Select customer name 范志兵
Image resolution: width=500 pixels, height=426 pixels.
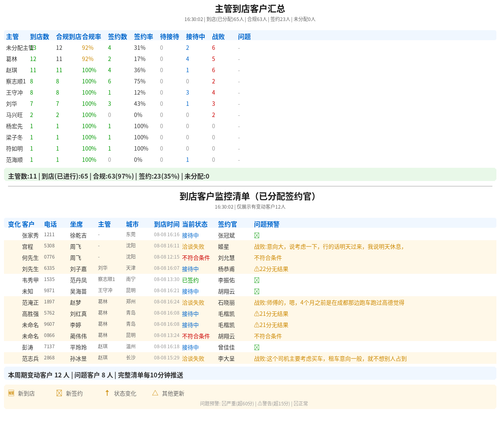pyautogui.click(x=30, y=359)
